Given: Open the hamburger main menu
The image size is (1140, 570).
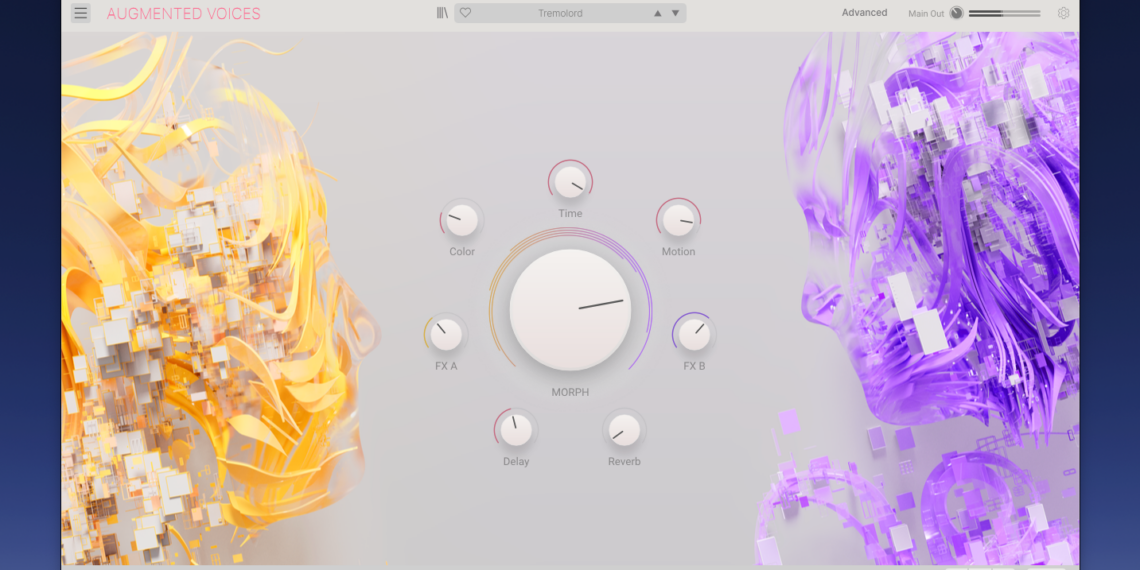Looking at the screenshot, I should point(81,13).
